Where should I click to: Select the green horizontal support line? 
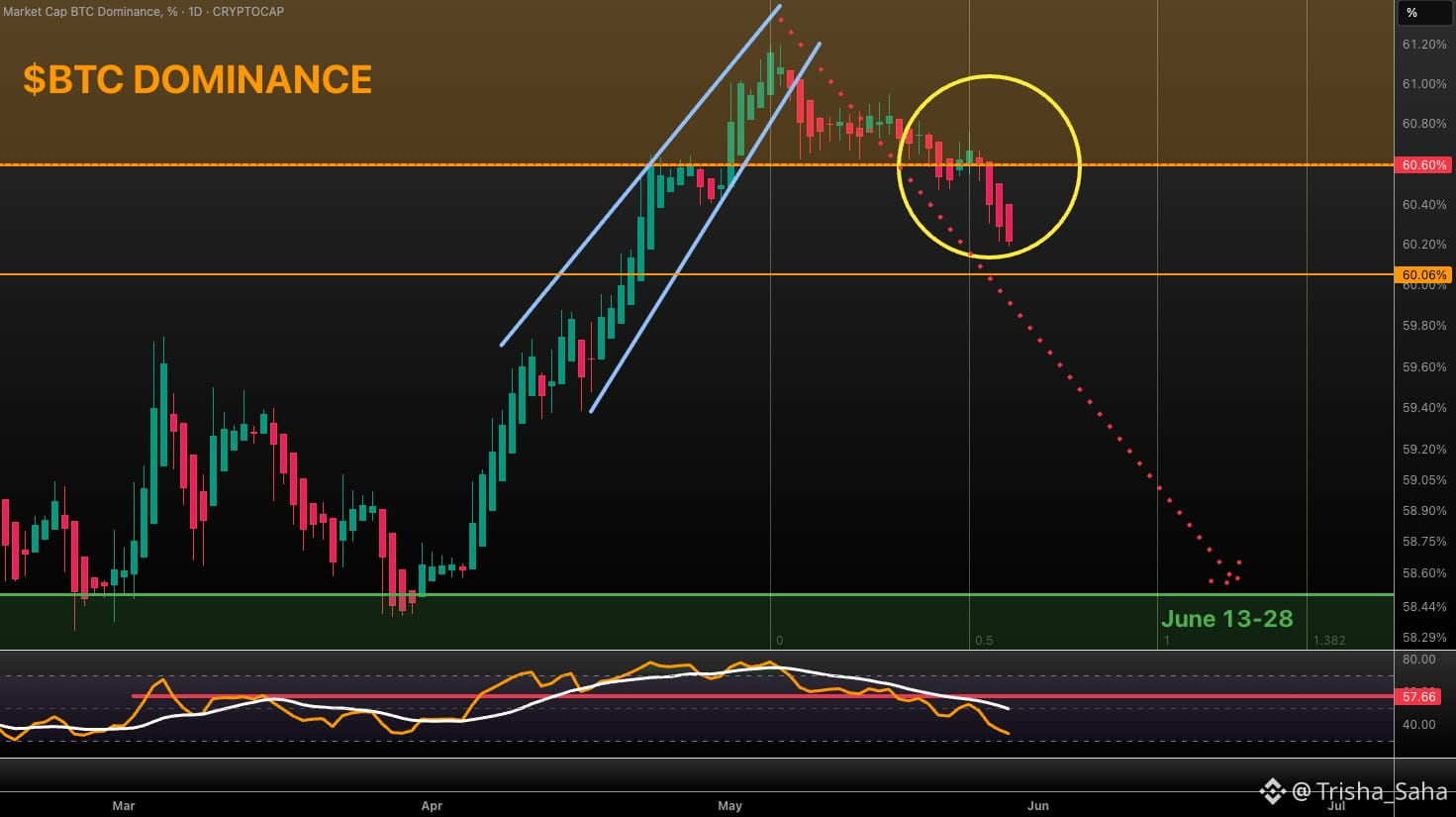(697, 595)
